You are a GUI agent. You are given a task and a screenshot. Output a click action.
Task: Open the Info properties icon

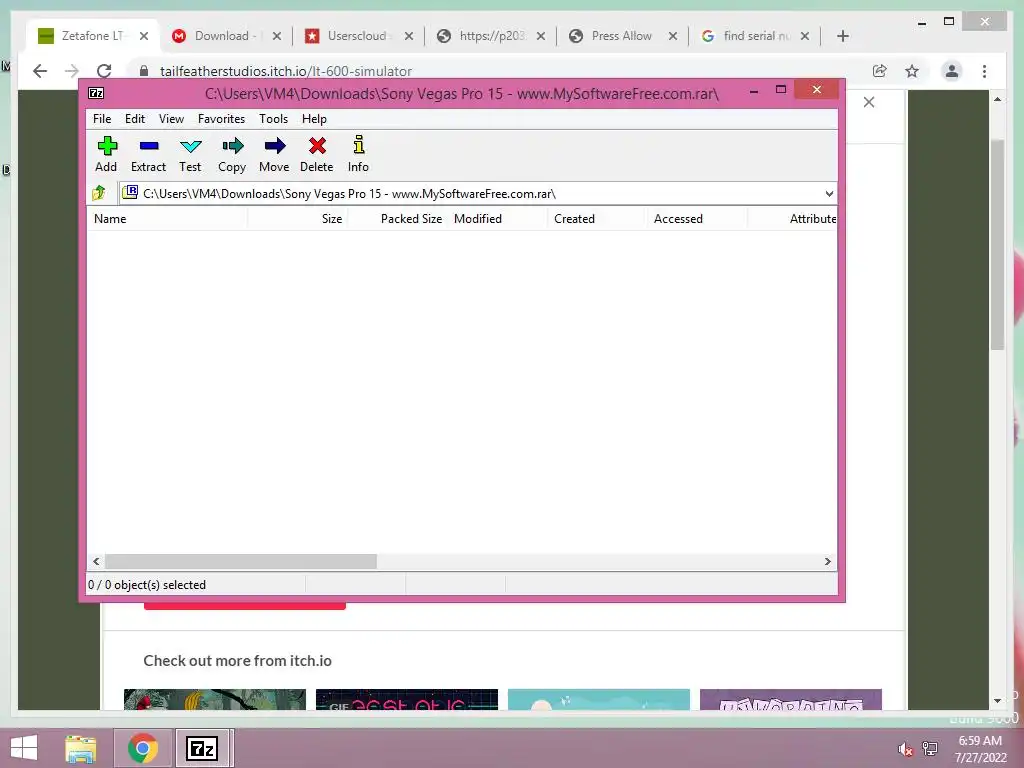(358, 155)
